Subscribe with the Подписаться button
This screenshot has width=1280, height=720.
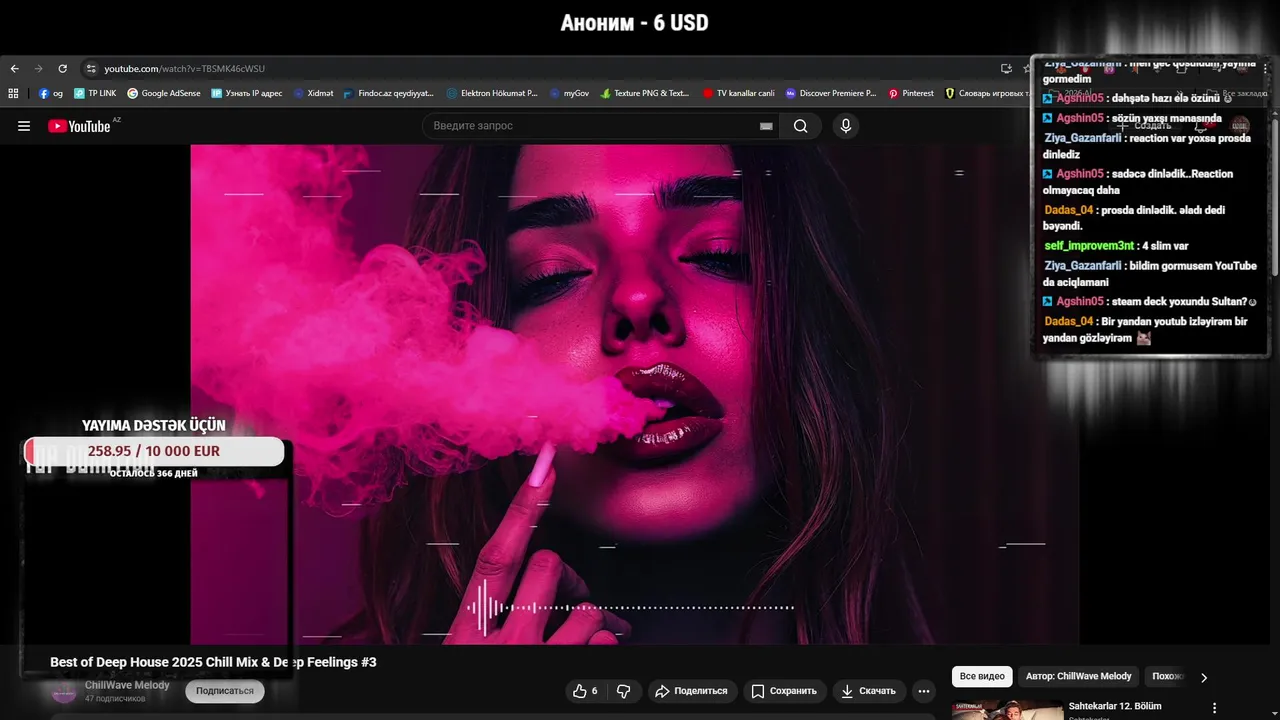pos(225,691)
